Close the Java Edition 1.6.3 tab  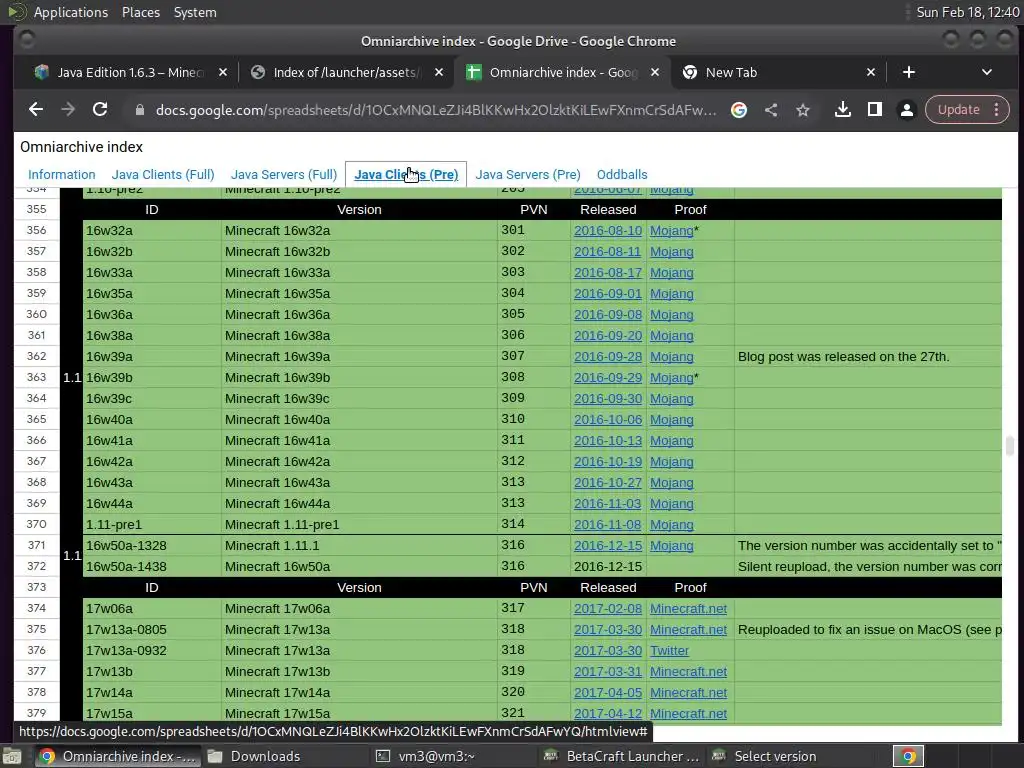(223, 72)
